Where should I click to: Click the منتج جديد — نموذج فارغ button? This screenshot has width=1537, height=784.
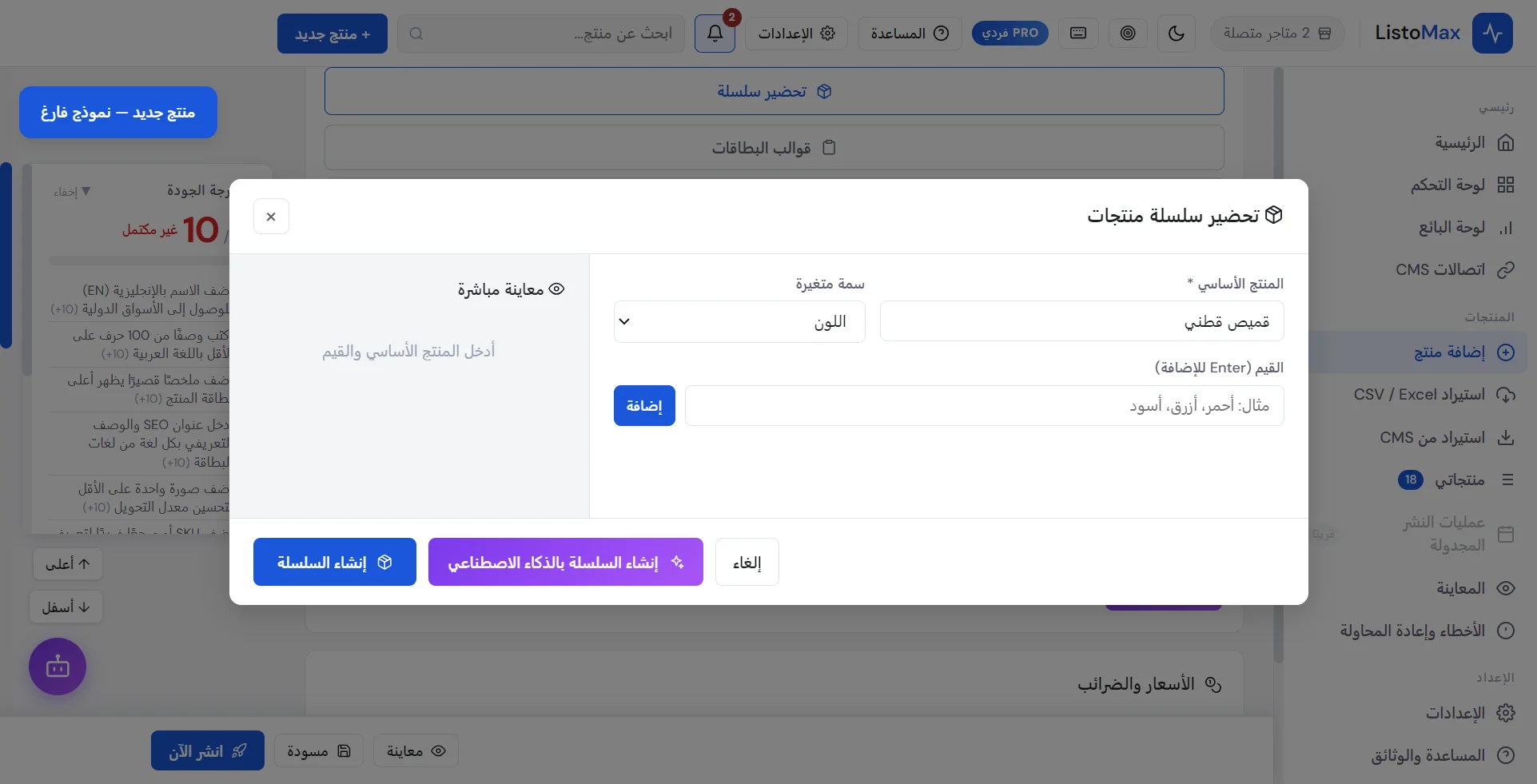[118, 112]
